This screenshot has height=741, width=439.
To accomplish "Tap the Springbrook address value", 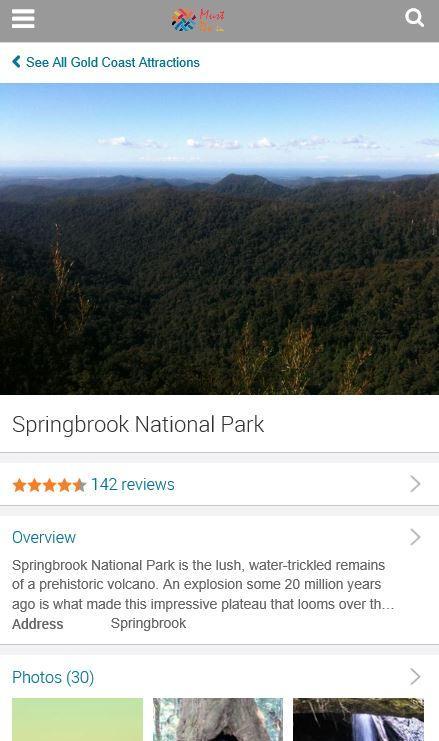I will click(148, 623).
